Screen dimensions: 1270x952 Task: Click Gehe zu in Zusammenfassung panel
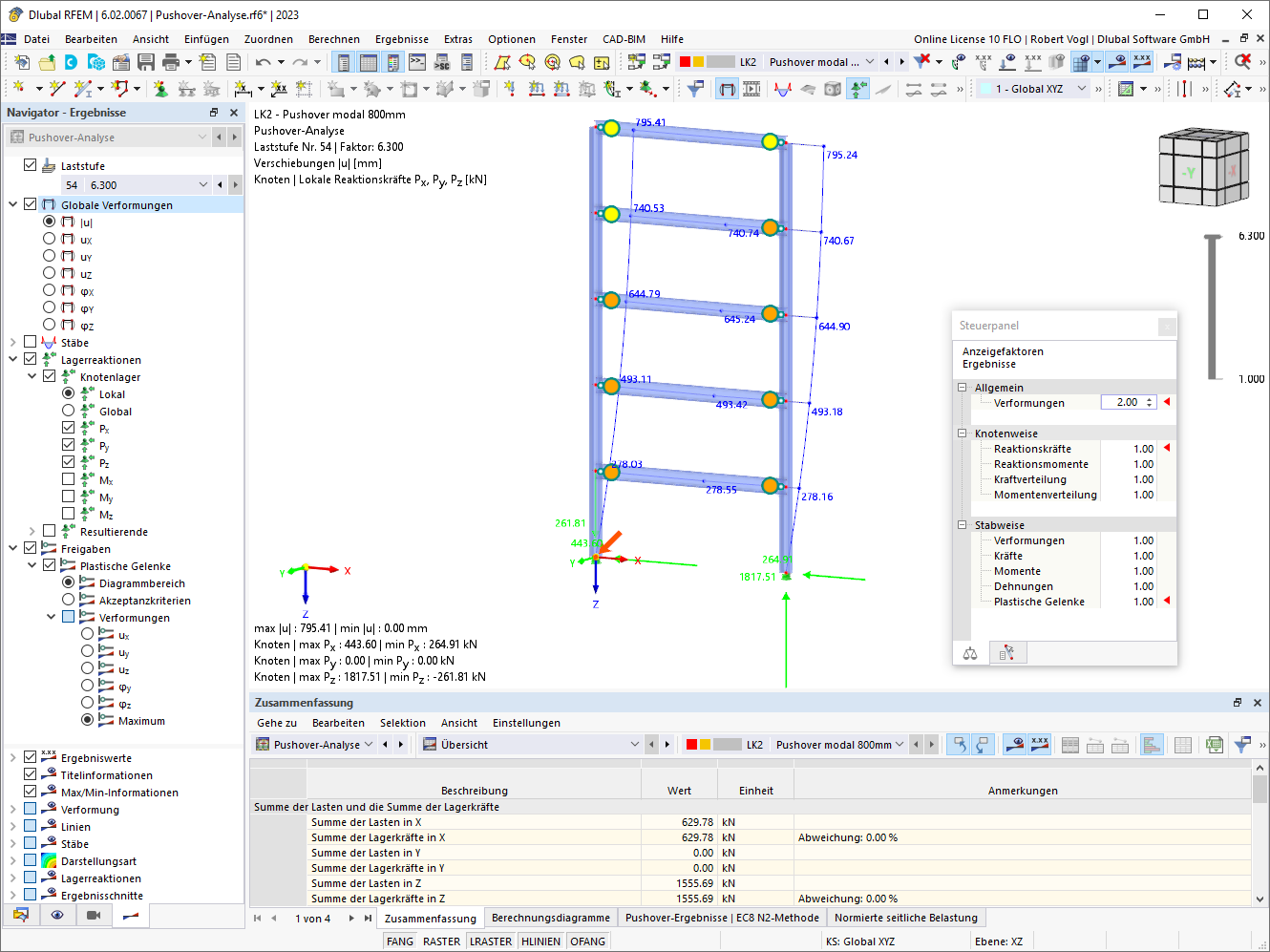click(x=277, y=723)
